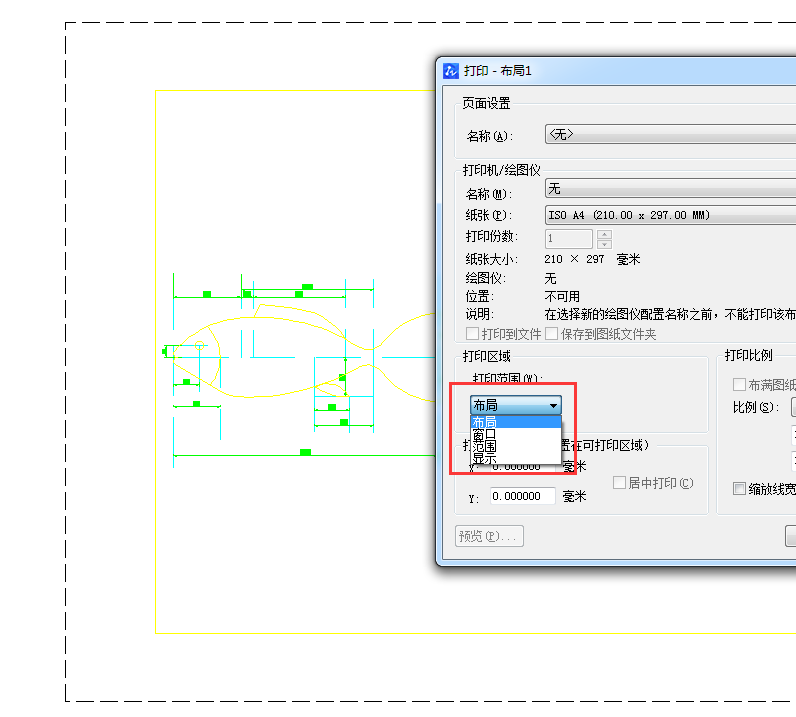Enable the 保存到图纸文件夹 checkbox

tap(551, 334)
